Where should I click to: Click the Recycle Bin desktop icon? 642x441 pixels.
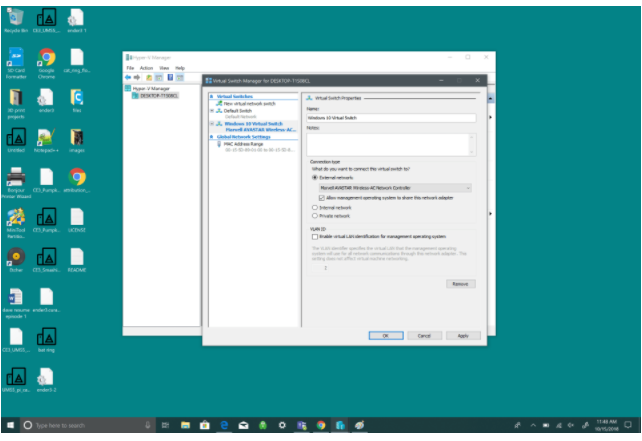click(16, 20)
